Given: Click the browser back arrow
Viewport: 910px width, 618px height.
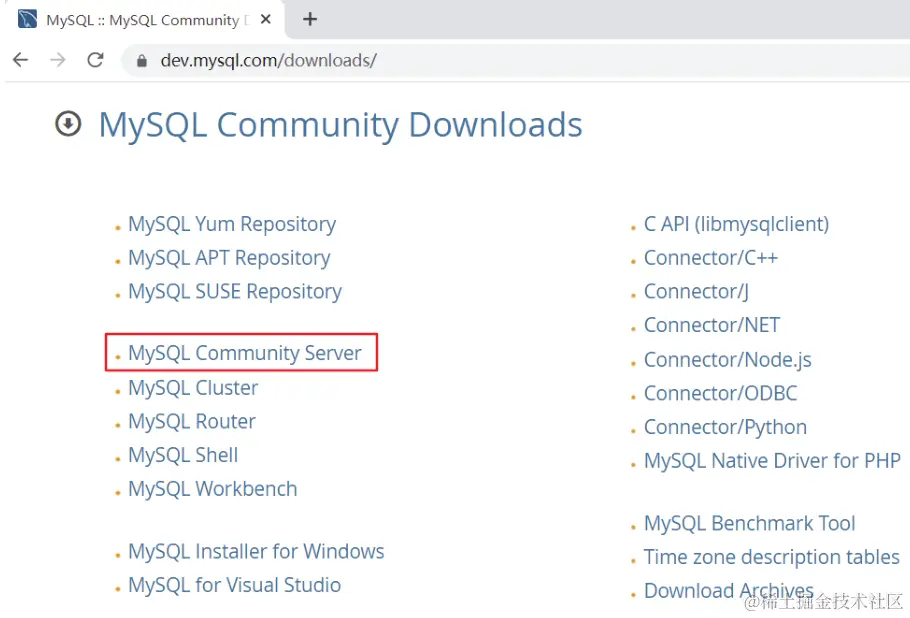Looking at the screenshot, I should [x=20, y=60].
